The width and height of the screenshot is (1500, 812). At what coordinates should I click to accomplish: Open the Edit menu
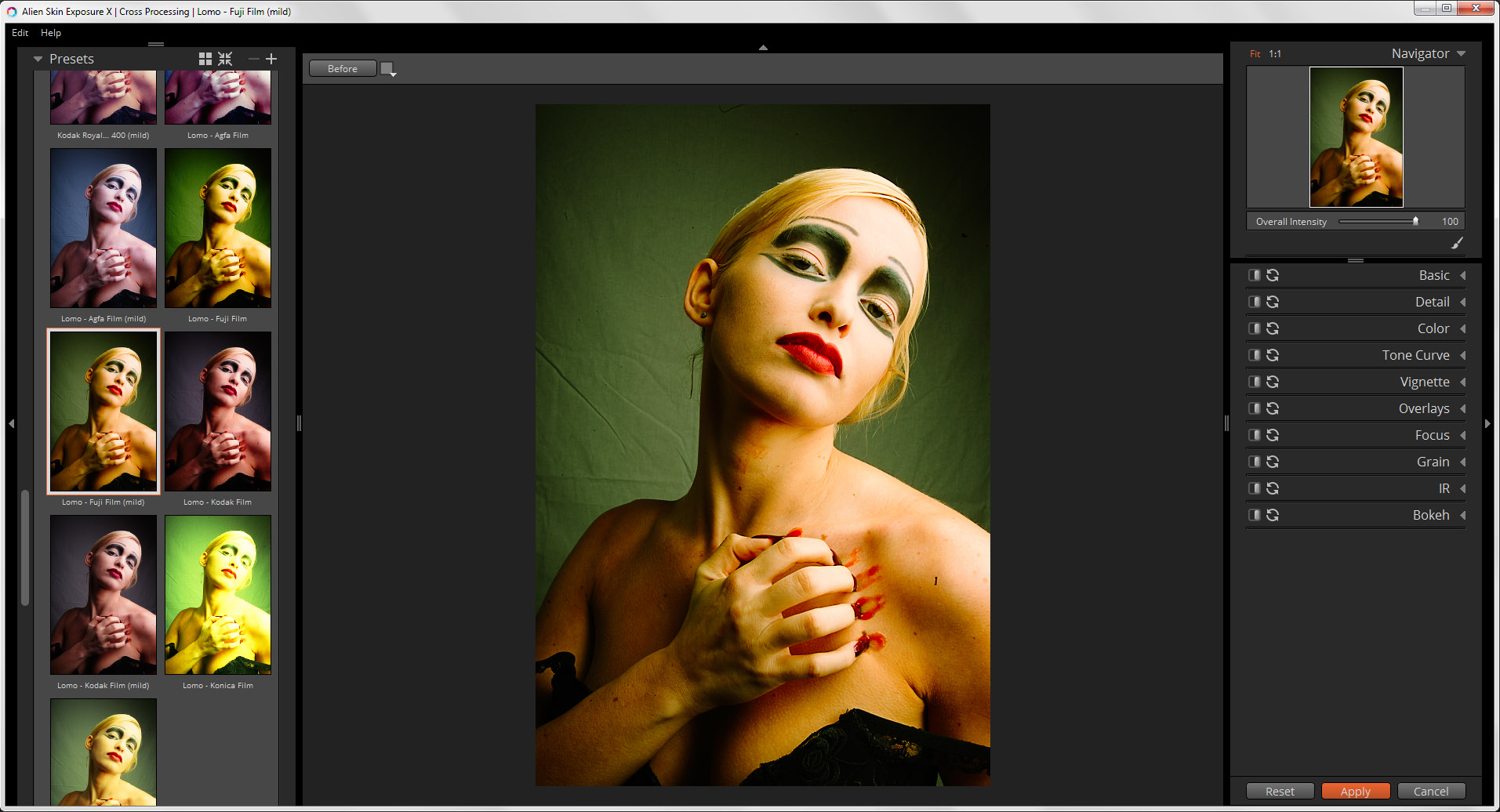tap(20, 33)
